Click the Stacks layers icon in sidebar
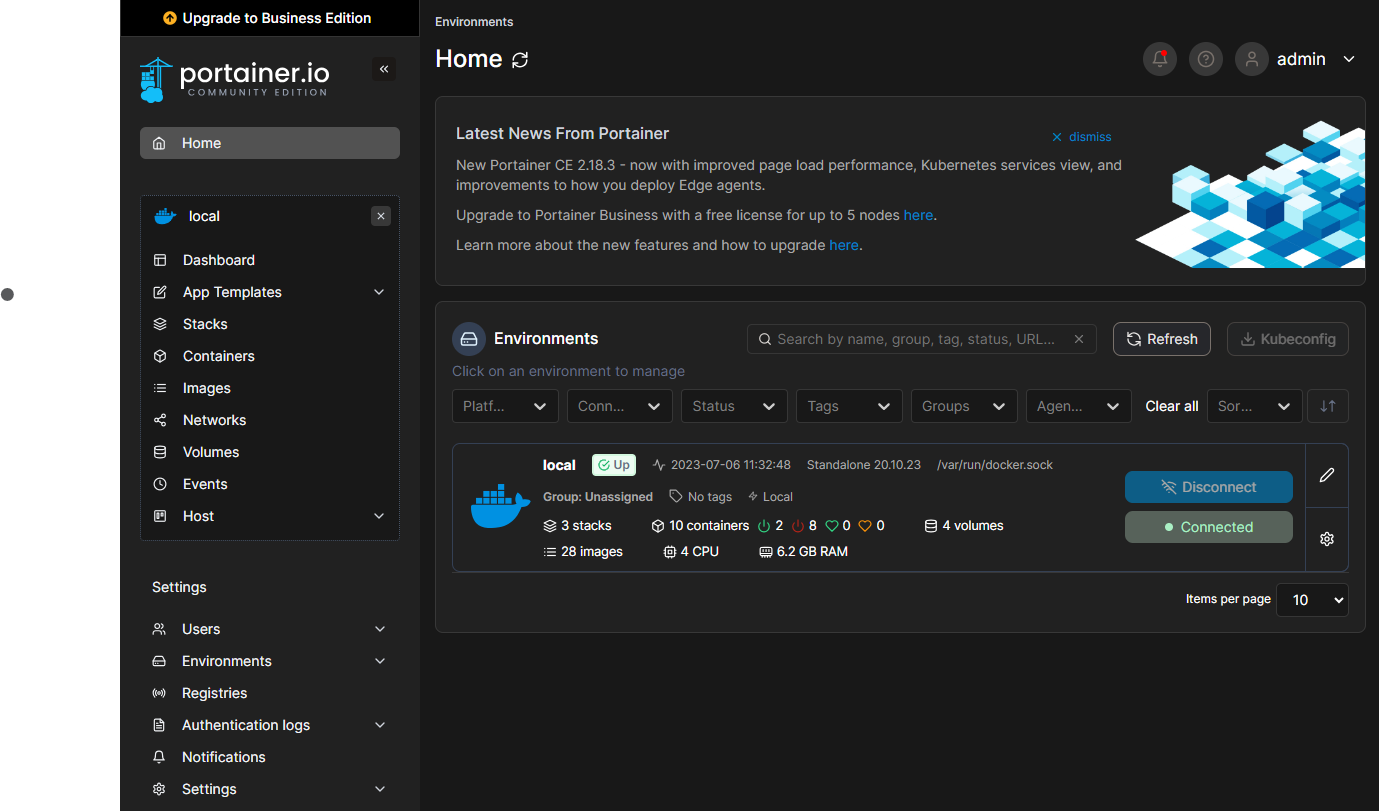 tap(160, 324)
